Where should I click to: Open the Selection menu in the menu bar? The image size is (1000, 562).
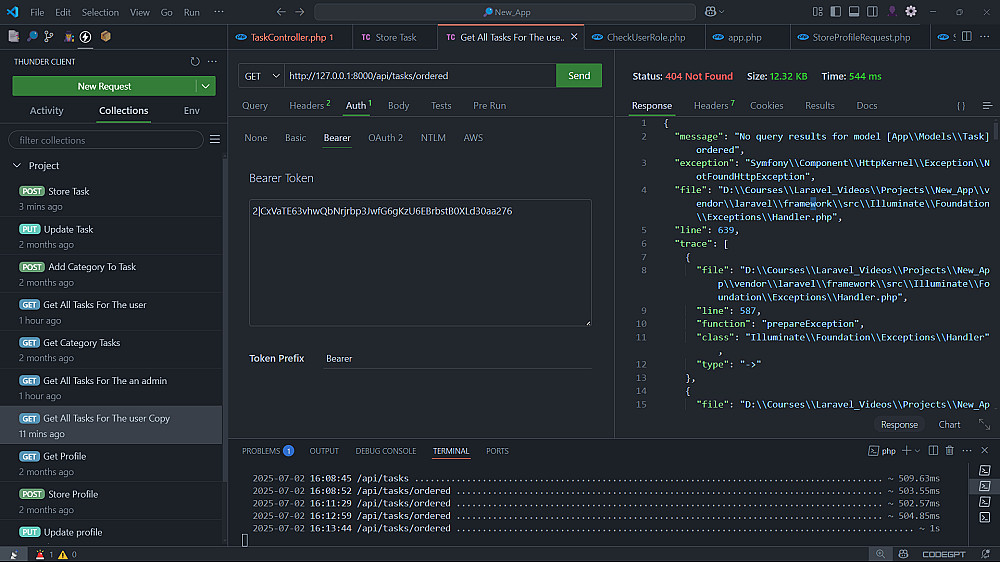(x=99, y=12)
